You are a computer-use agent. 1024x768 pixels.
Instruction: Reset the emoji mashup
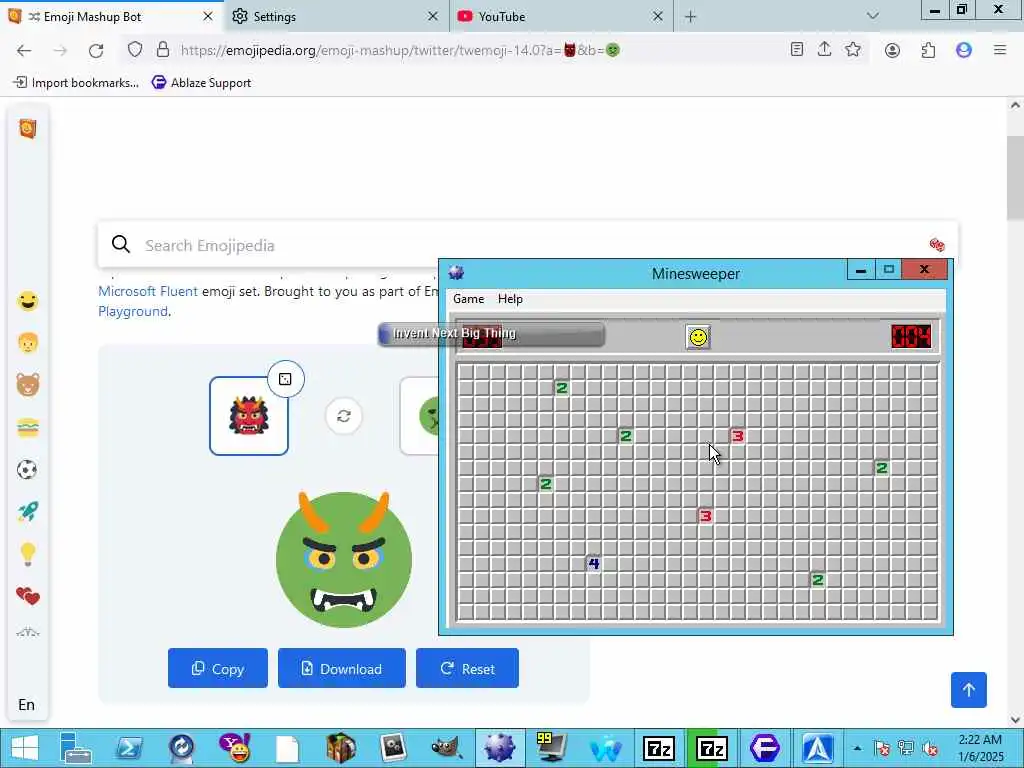[467, 668]
